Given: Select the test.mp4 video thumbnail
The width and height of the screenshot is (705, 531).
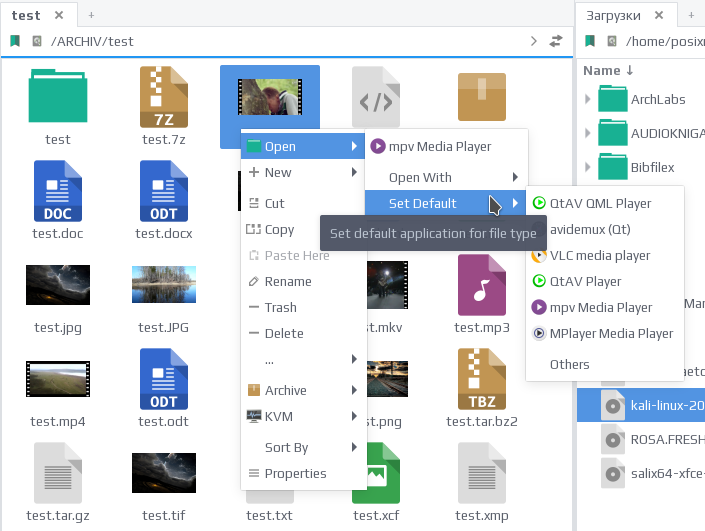Looking at the screenshot, I should point(58,379).
